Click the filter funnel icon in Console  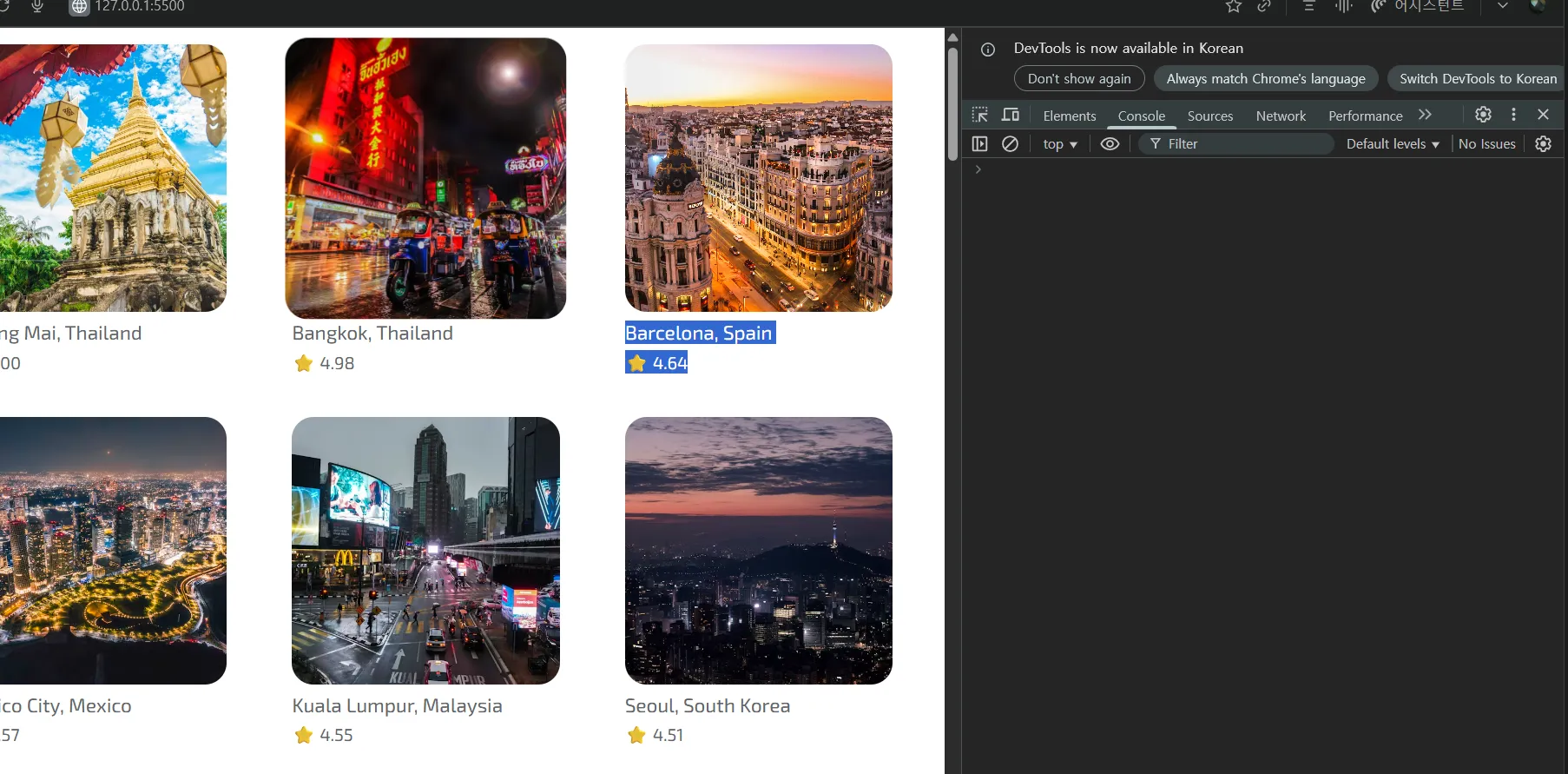coord(1156,144)
